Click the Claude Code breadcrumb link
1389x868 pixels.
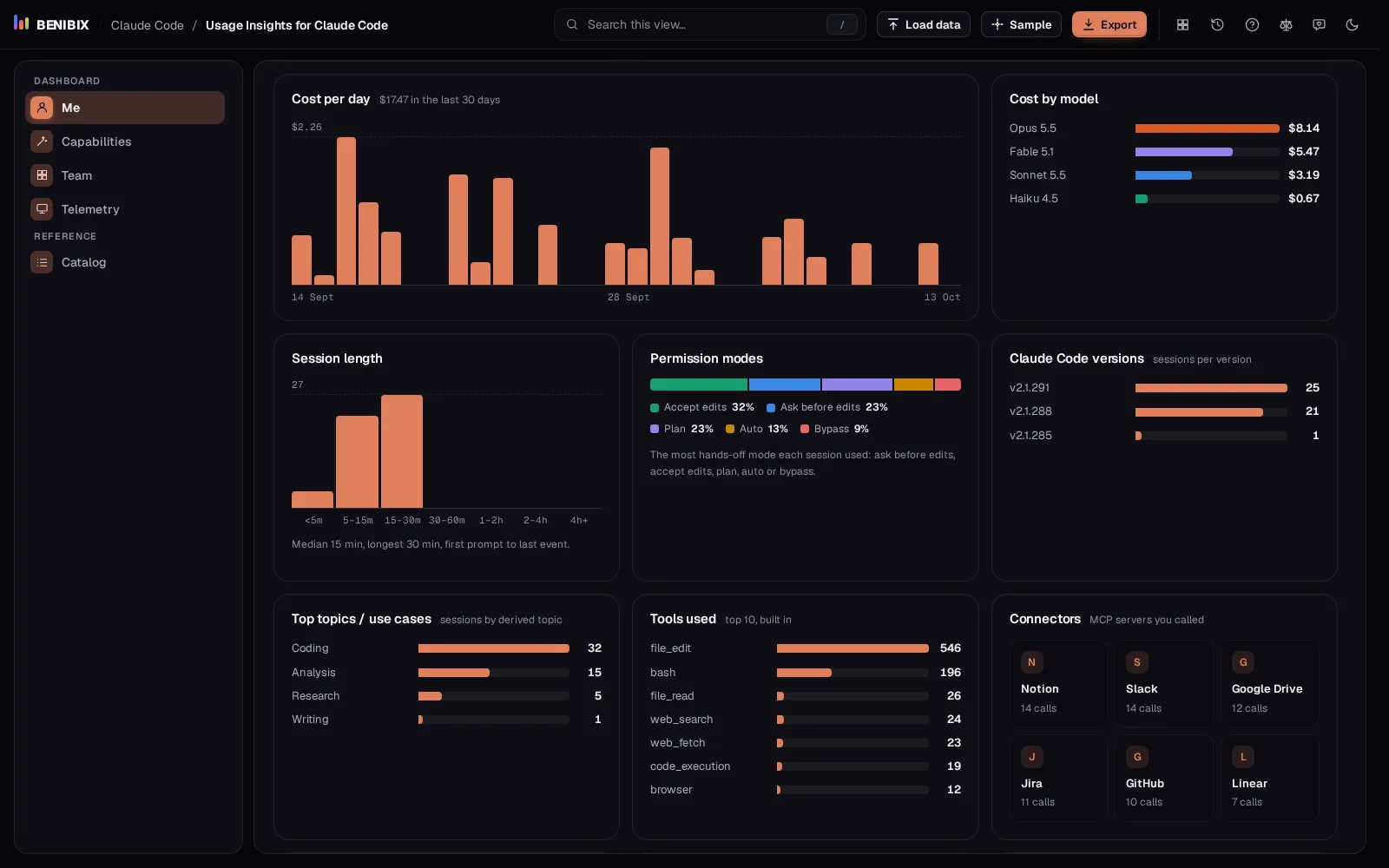tap(148, 25)
